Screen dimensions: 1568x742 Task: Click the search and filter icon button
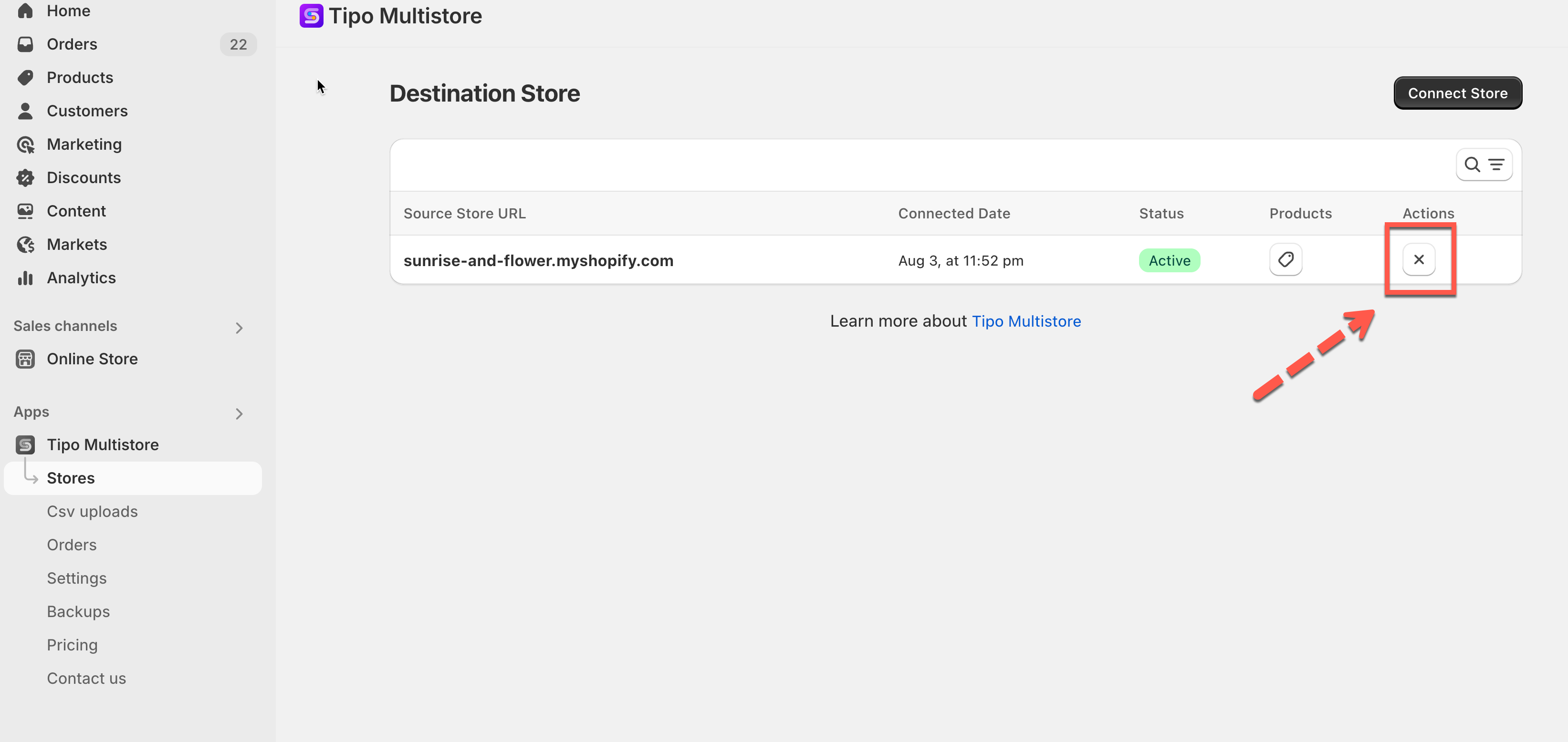point(1484,164)
